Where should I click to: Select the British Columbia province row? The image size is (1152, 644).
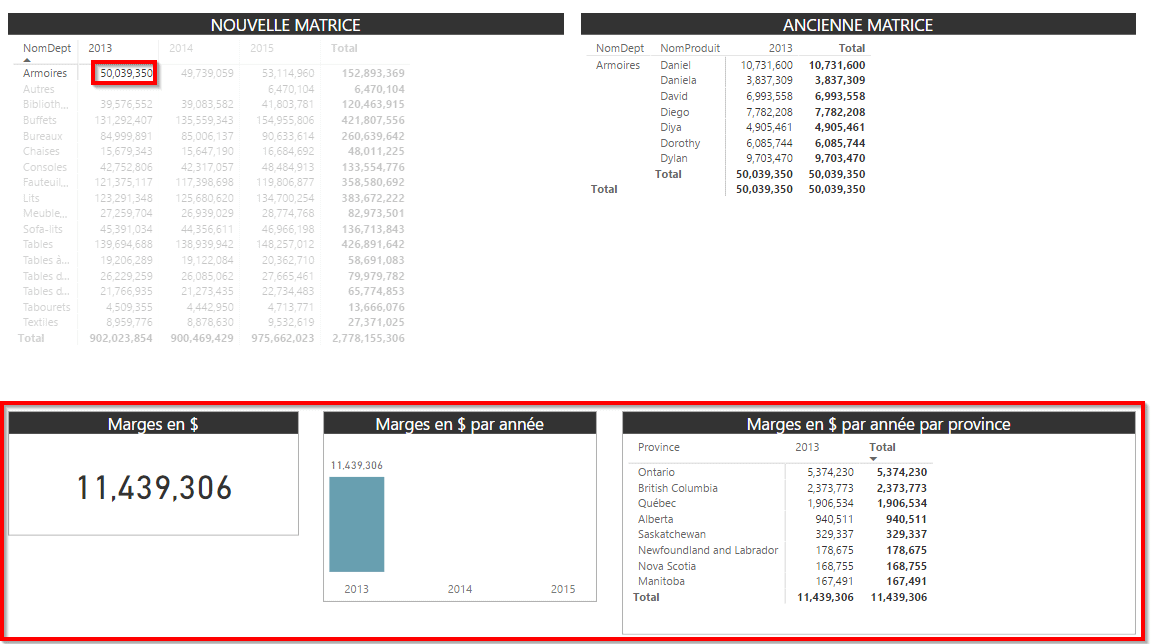[677, 488]
